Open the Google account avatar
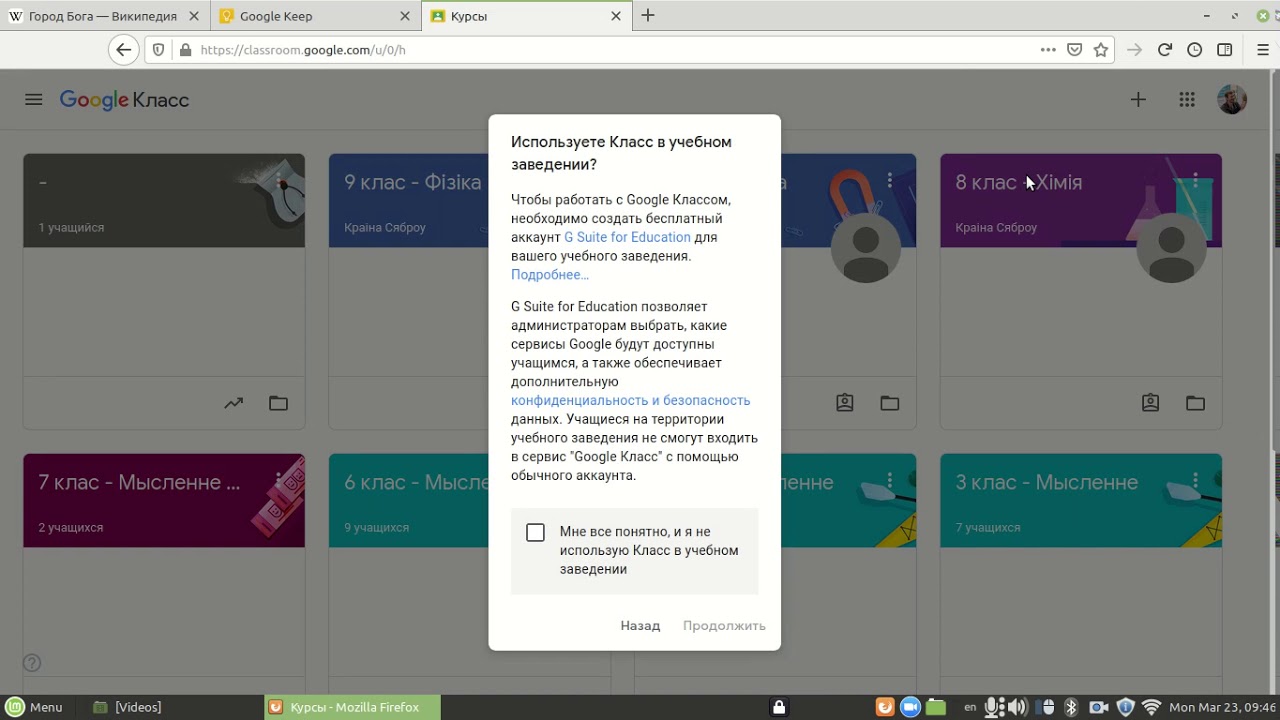 pyautogui.click(x=1232, y=100)
